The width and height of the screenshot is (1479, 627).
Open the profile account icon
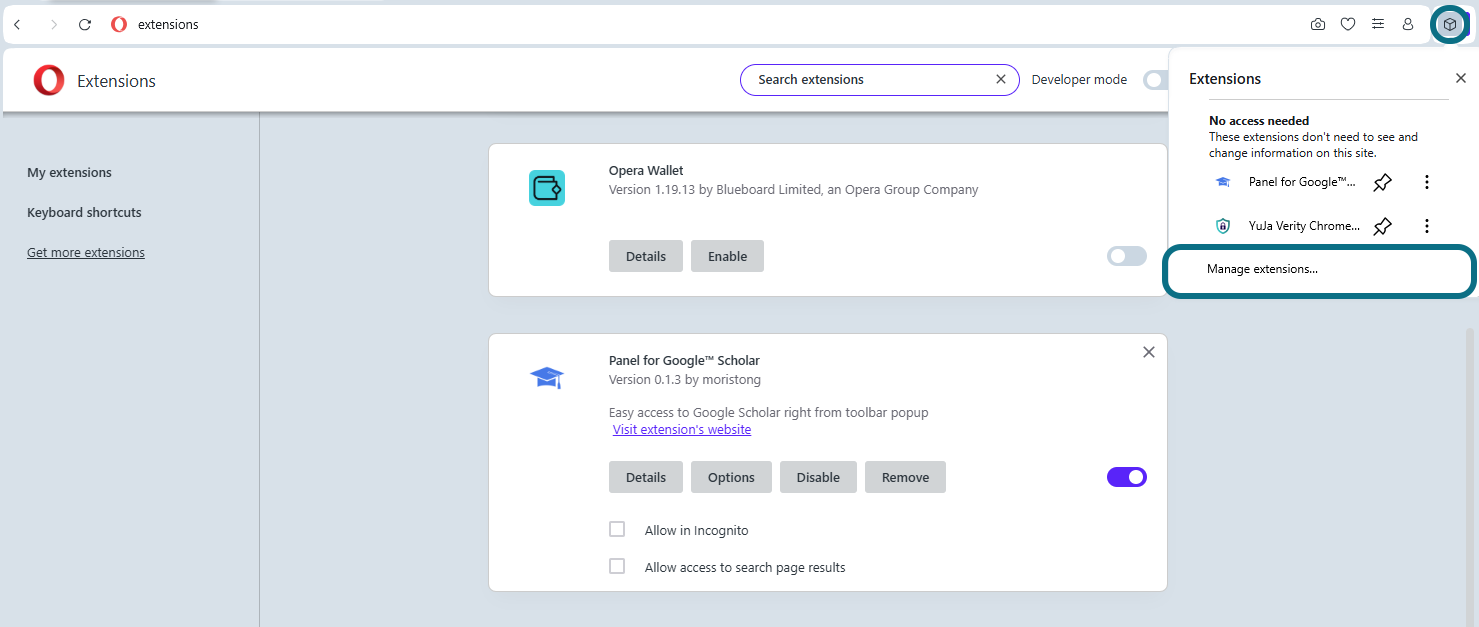[x=1408, y=24]
